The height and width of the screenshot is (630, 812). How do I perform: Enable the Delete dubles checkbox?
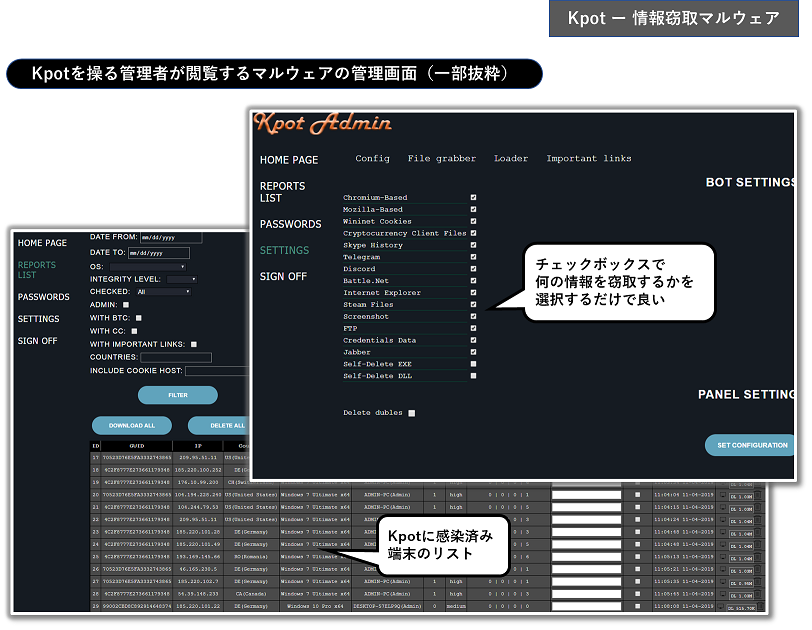point(412,413)
